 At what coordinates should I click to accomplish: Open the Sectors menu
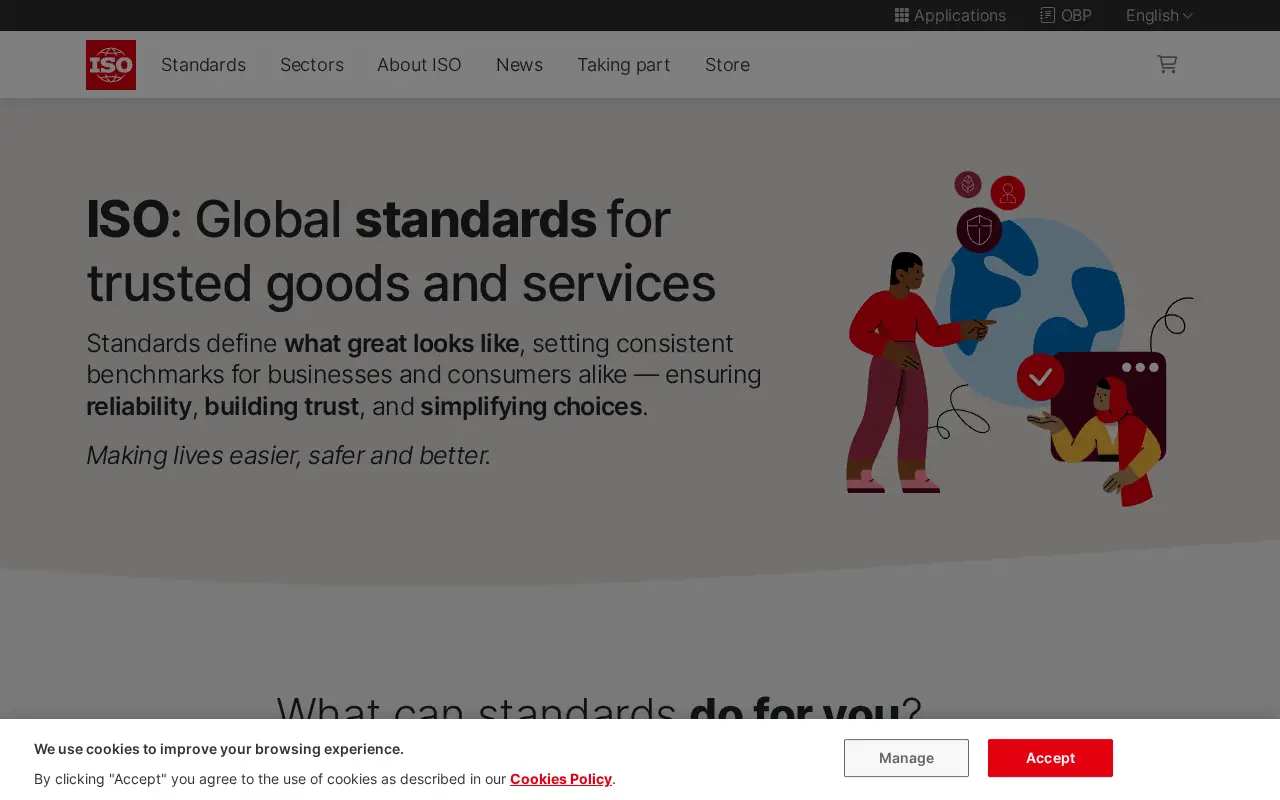312,64
